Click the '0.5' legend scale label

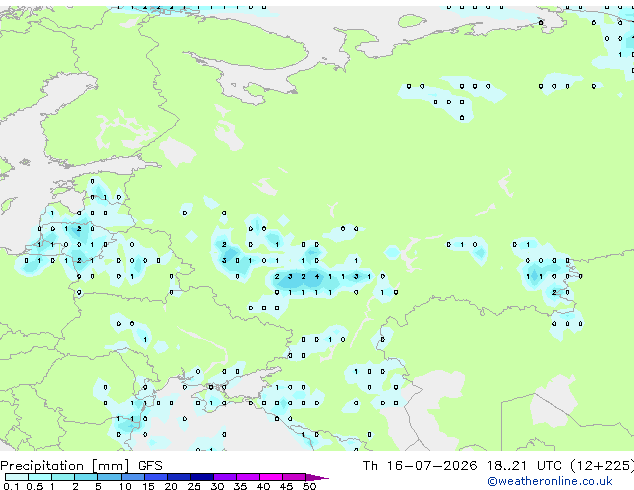tap(35, 486)
